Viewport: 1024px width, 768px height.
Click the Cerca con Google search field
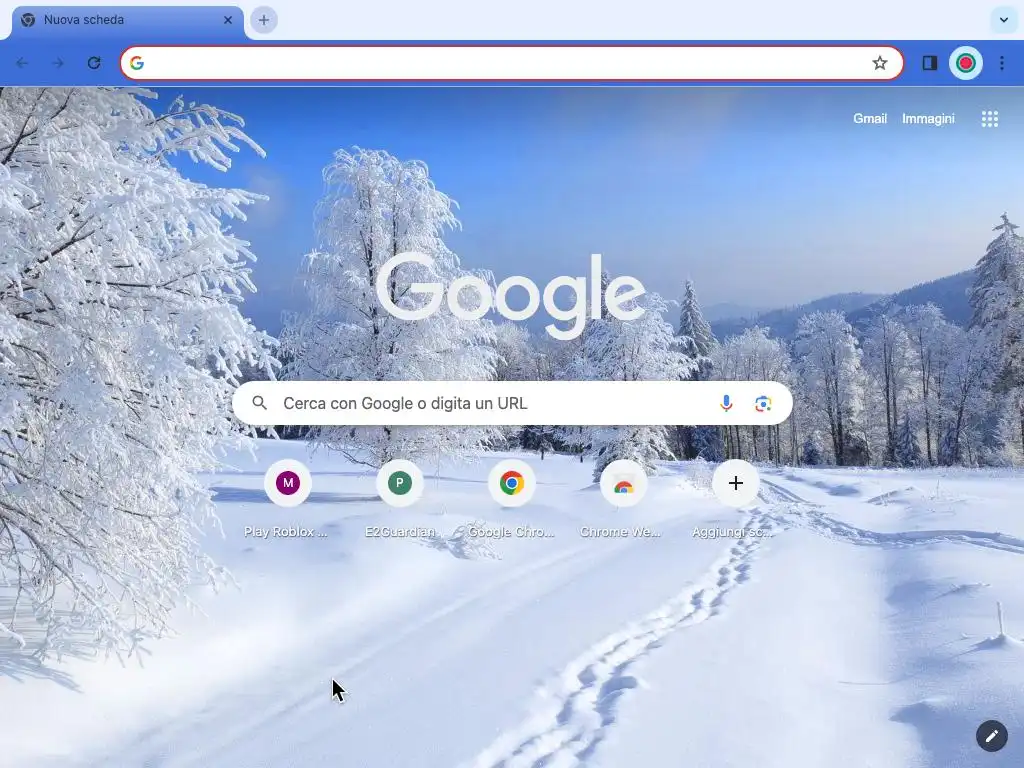point(512,403)
